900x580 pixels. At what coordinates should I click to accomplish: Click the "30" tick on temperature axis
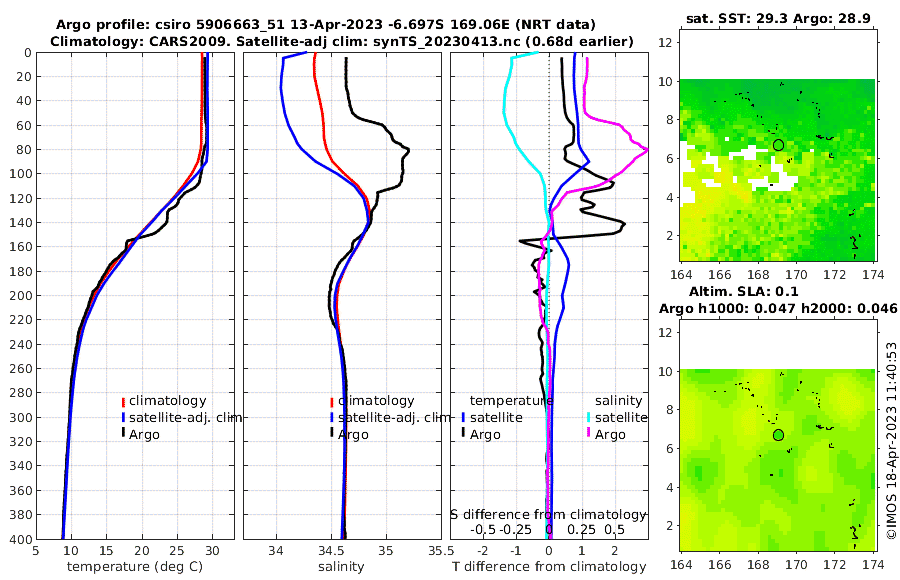(212, 551)
